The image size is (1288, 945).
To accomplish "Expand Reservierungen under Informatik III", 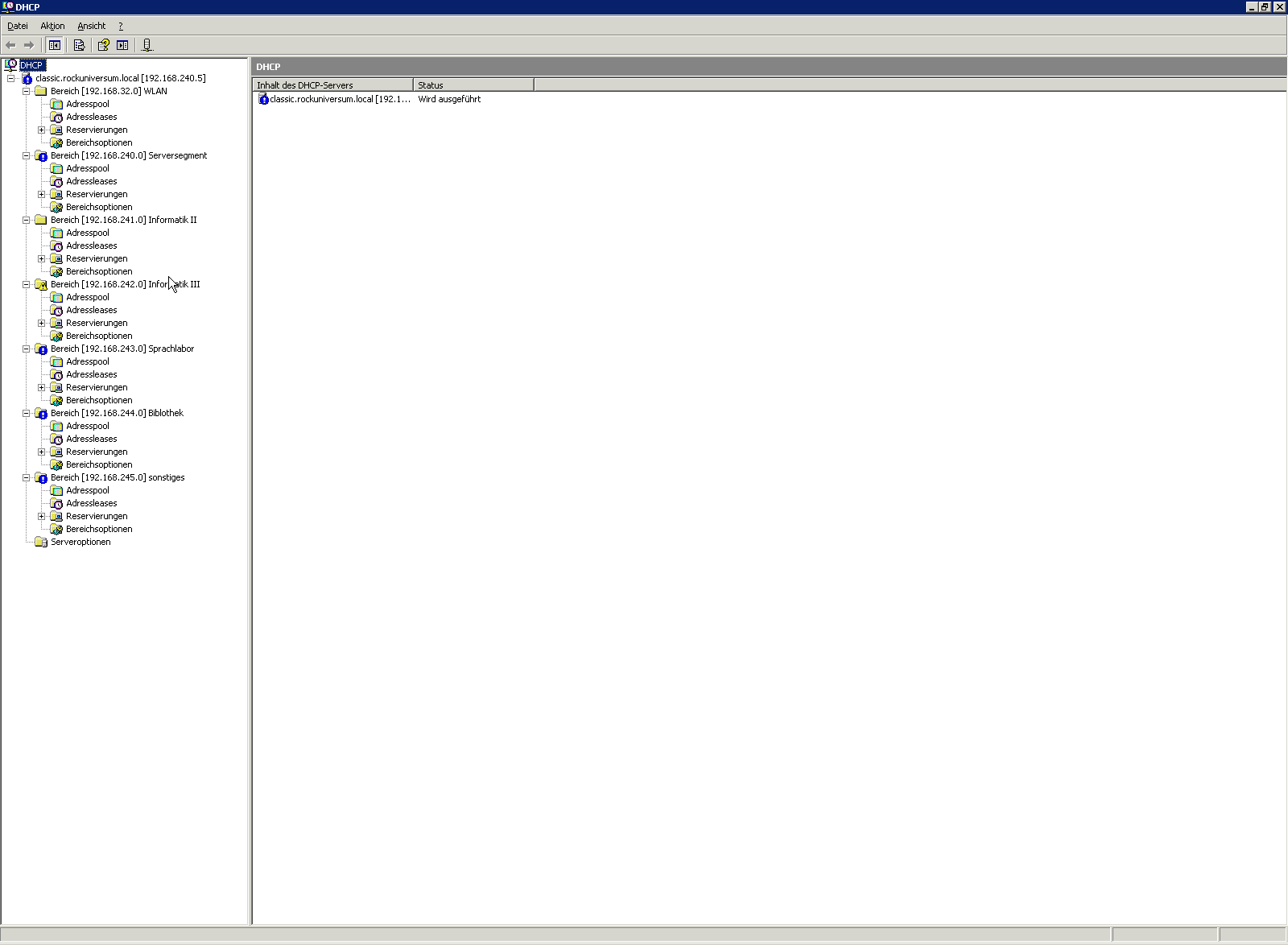I will 41,323.
